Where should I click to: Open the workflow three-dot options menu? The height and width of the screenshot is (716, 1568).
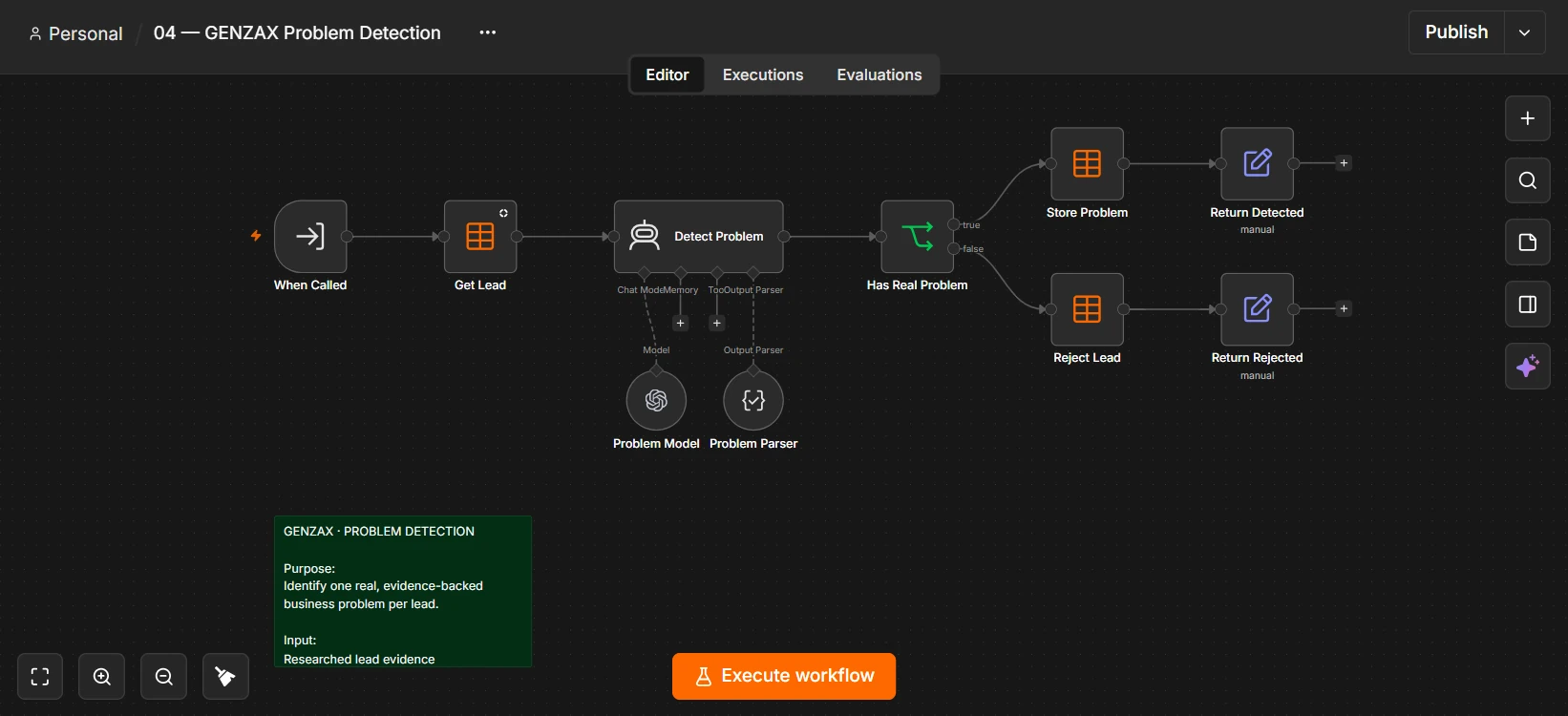click(x=488, y=32)
